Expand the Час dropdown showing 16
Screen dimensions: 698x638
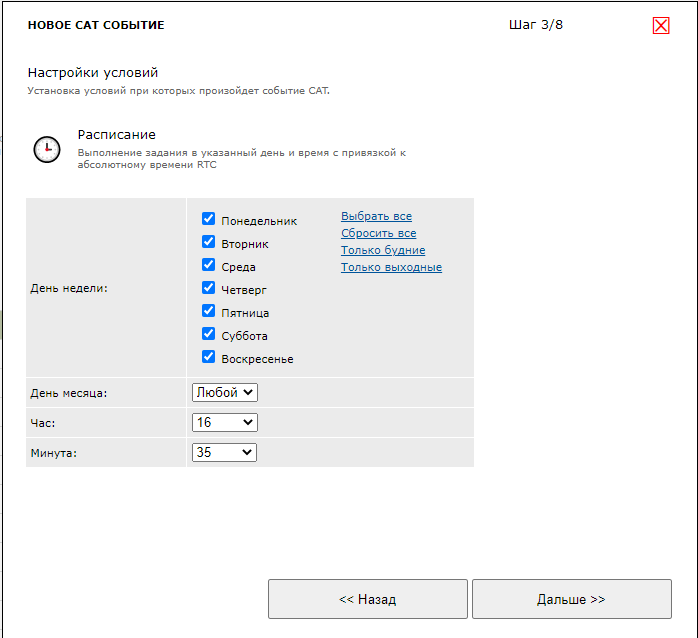225,423
